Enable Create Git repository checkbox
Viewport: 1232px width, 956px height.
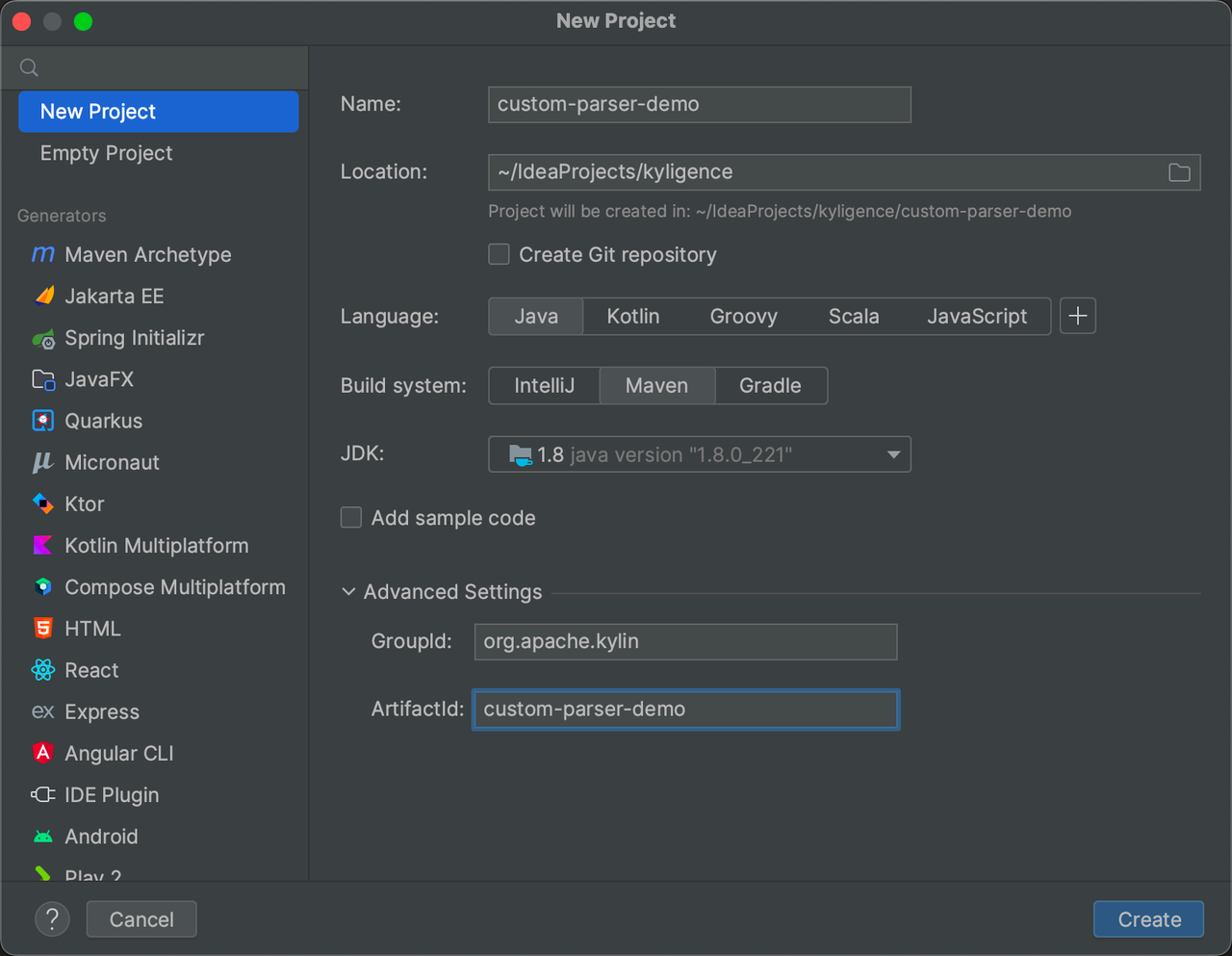point(499,254)
